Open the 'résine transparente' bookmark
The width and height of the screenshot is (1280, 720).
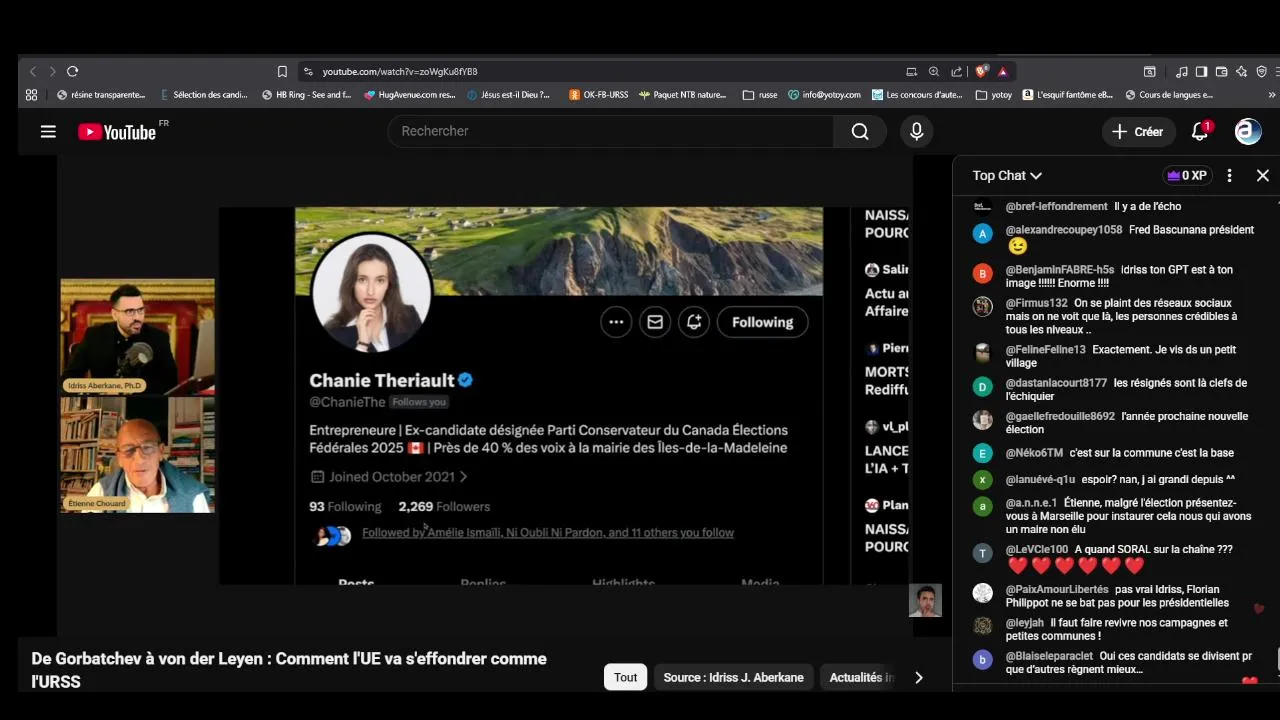[x=101, y=95]
